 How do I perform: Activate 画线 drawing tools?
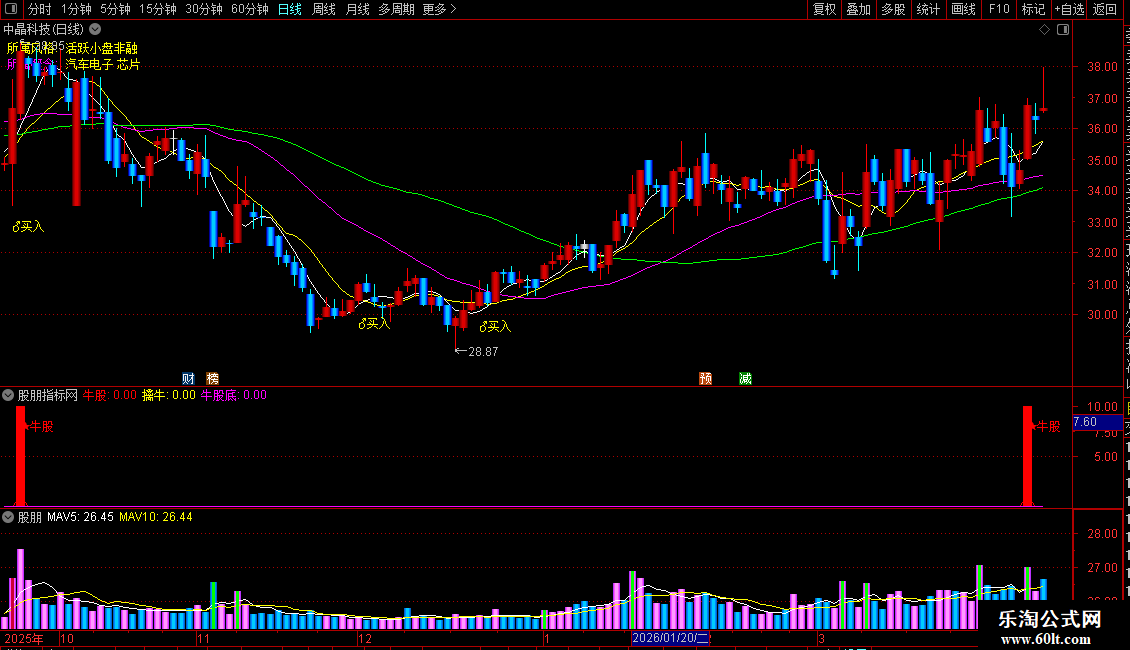coord(963,9)
